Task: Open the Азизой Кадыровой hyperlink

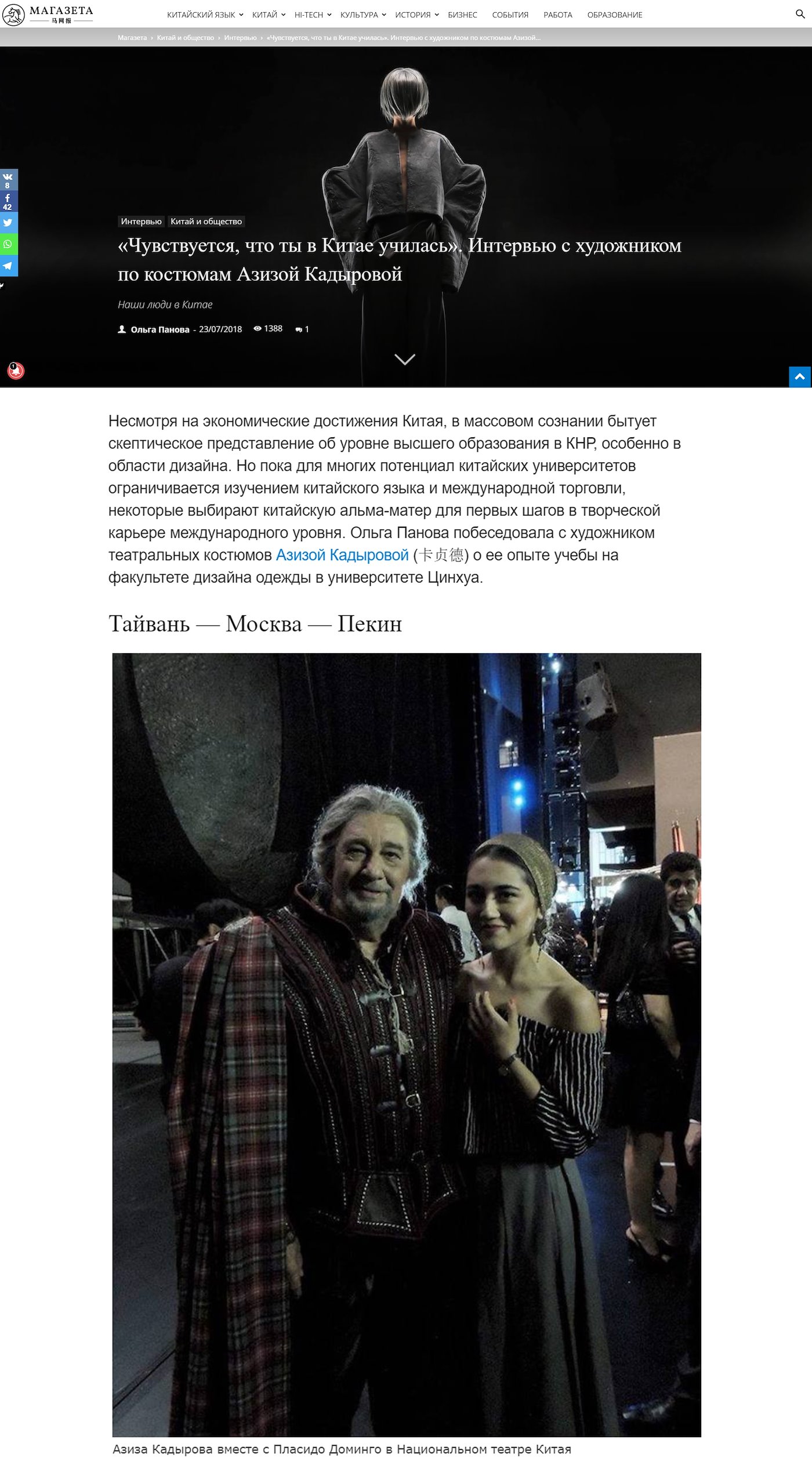Action: pos(342,555)
